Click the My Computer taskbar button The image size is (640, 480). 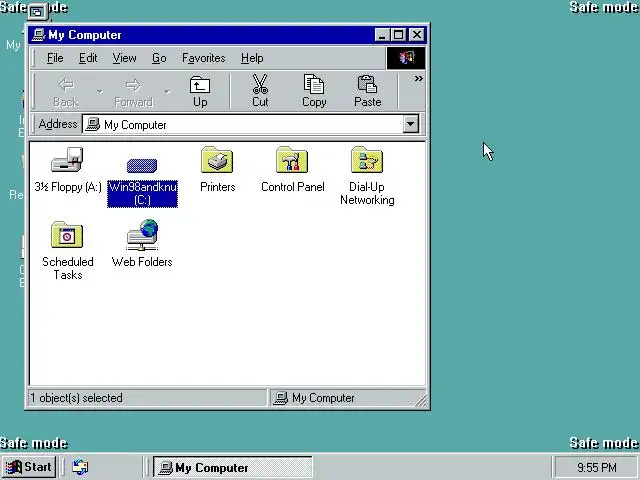click(233, 467)
